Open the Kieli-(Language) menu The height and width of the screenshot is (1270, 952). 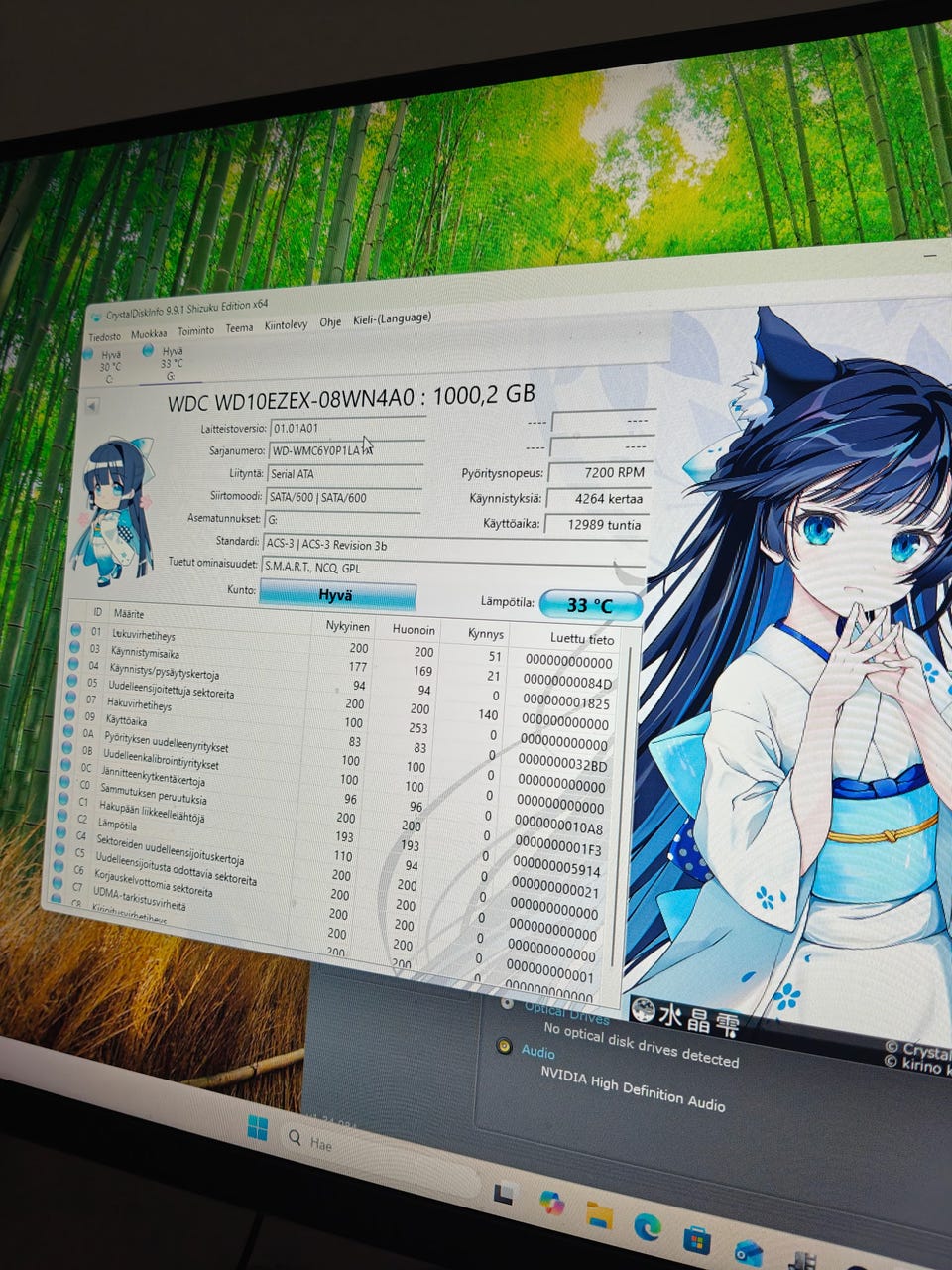(392, 318)
